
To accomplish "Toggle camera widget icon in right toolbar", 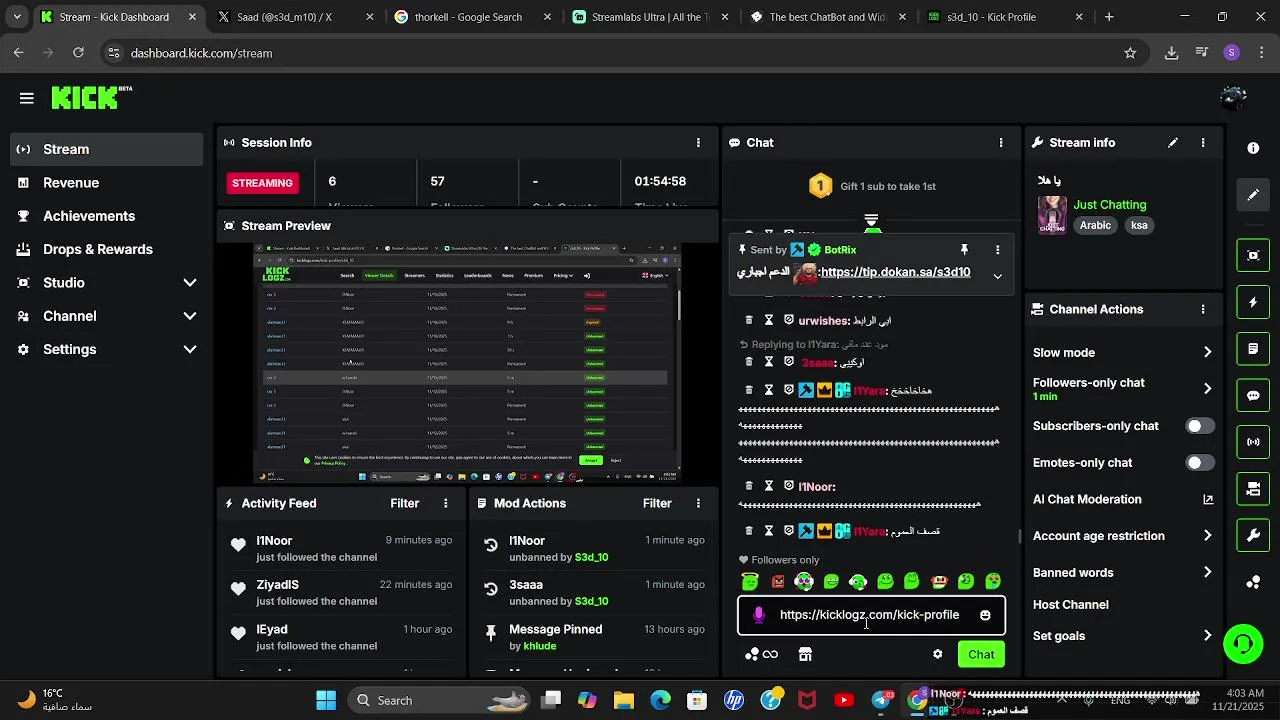I will (1253, 489).
